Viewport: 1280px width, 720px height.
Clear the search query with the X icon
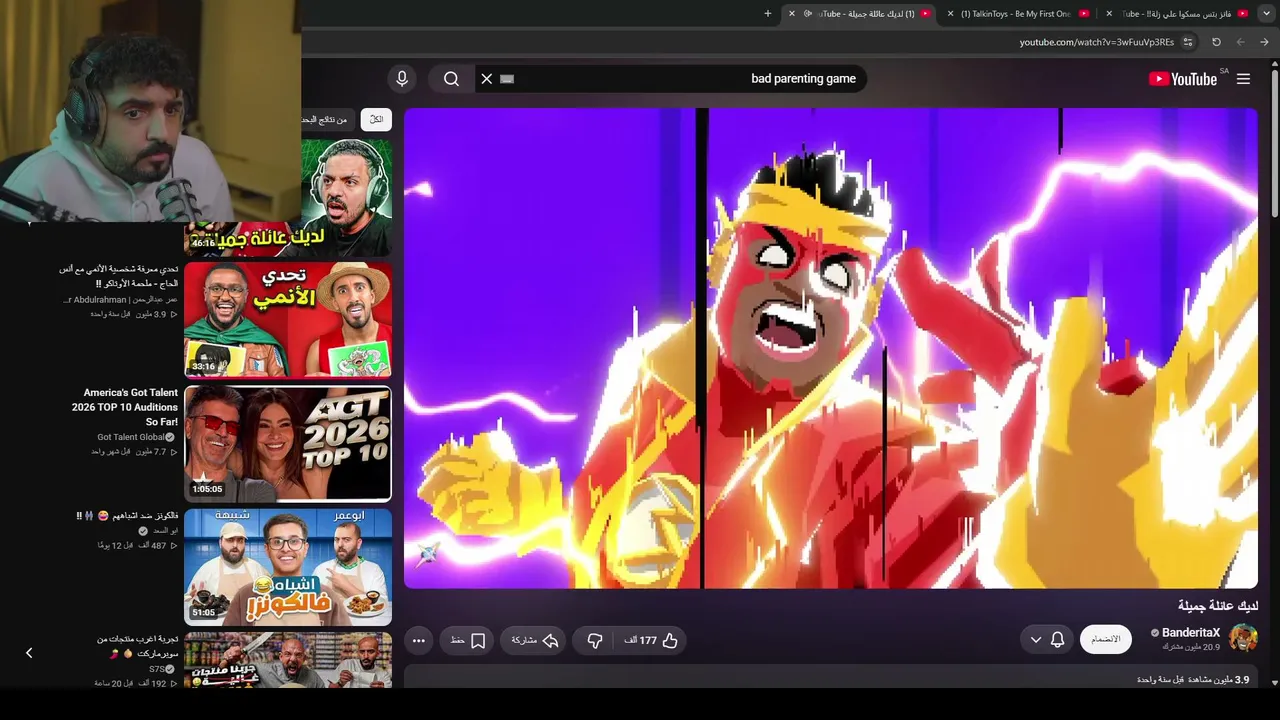[x=487, y=79]
